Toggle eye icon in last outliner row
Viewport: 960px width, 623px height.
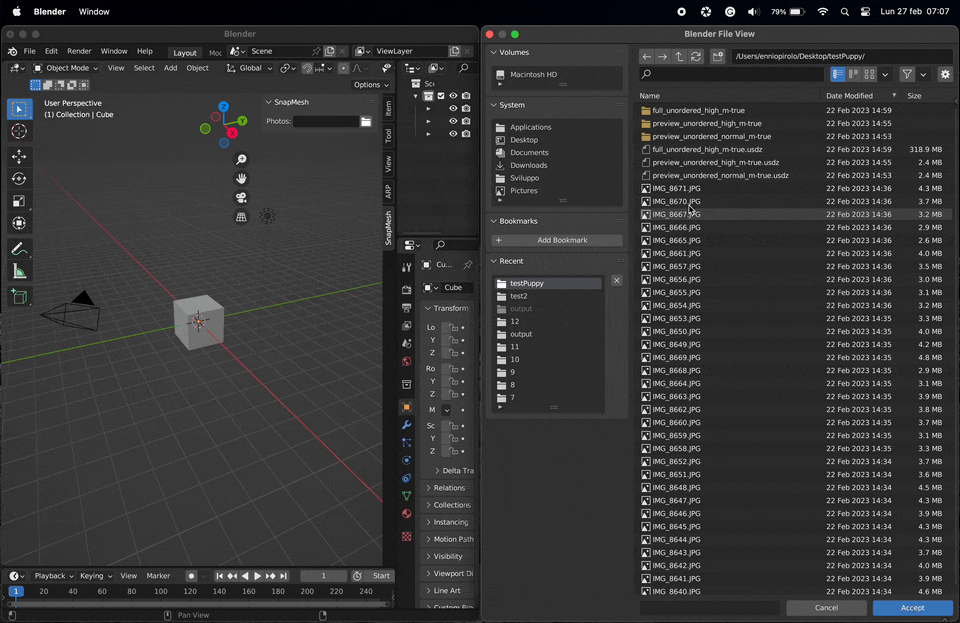tap(453, 133)
